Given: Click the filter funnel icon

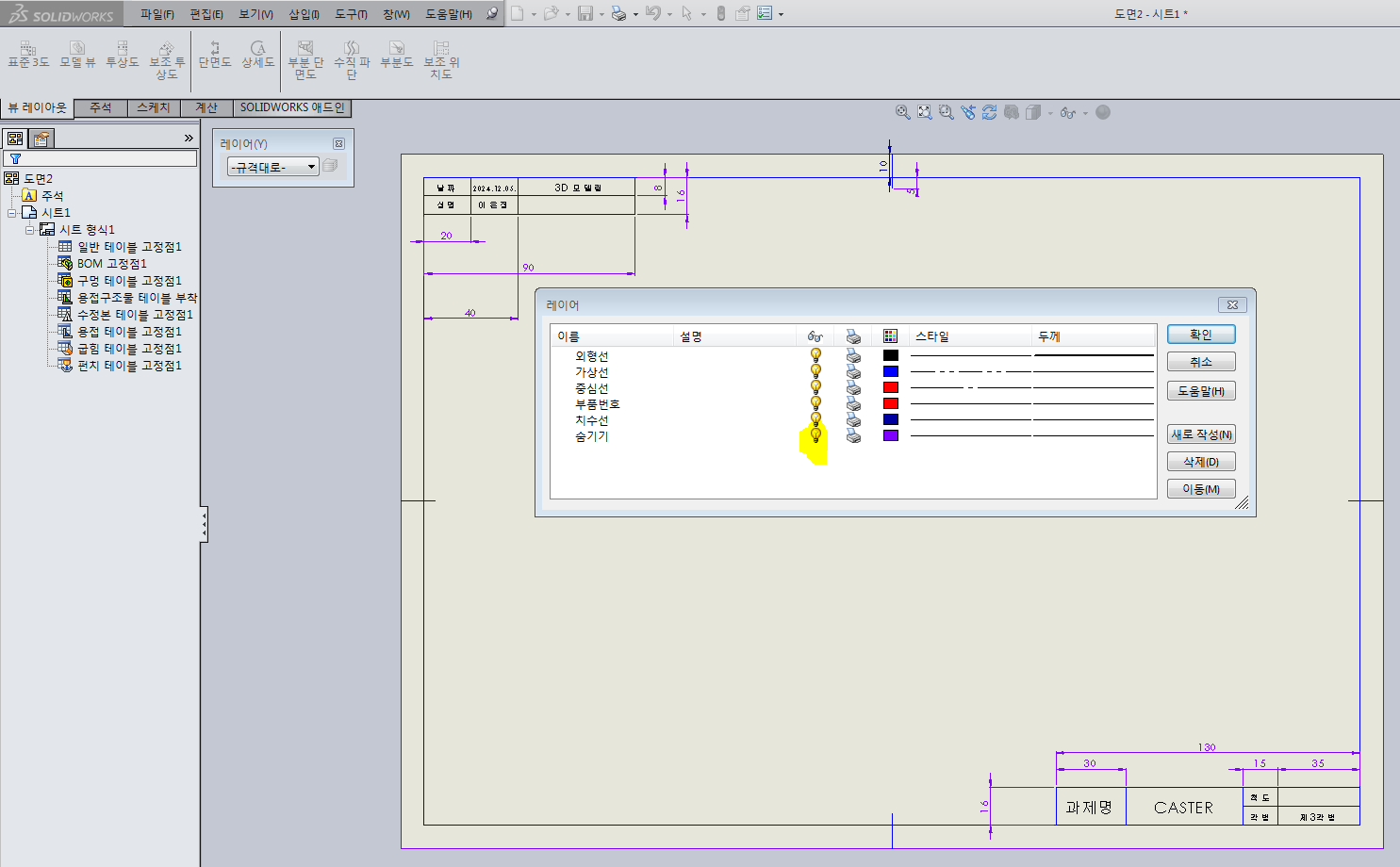Looking at the screenshot, I should pos(15,158).
